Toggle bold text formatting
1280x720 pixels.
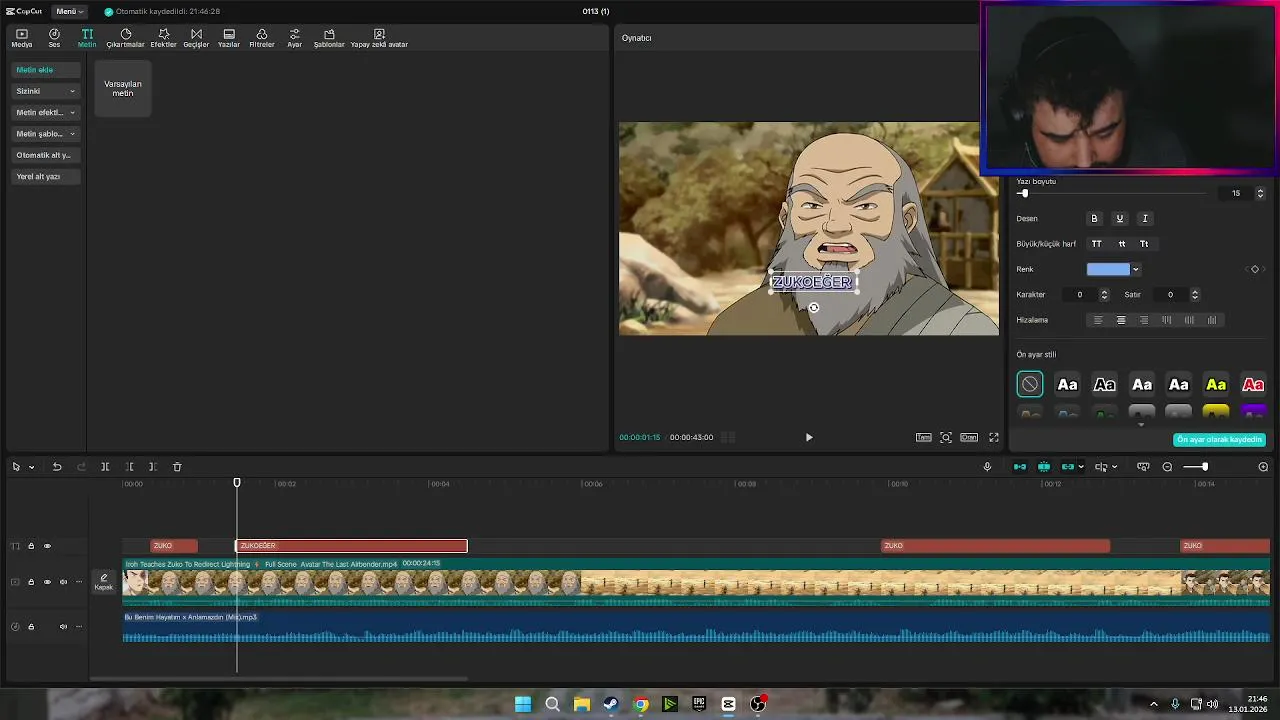point(1094,218)
